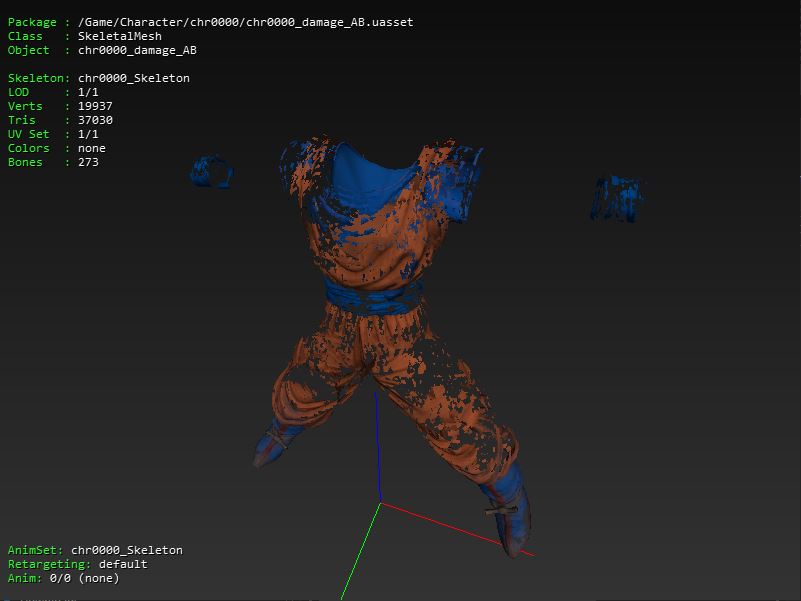Click the green "Colors" label

29,148
